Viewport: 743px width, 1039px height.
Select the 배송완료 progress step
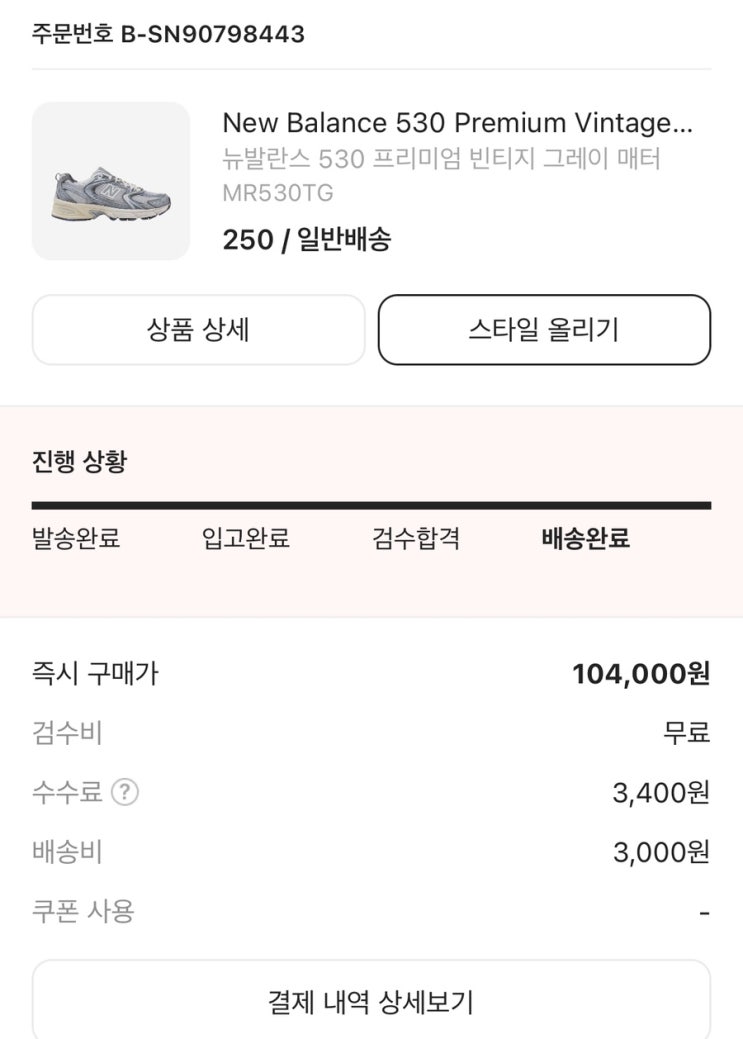[x=585, y=539]
